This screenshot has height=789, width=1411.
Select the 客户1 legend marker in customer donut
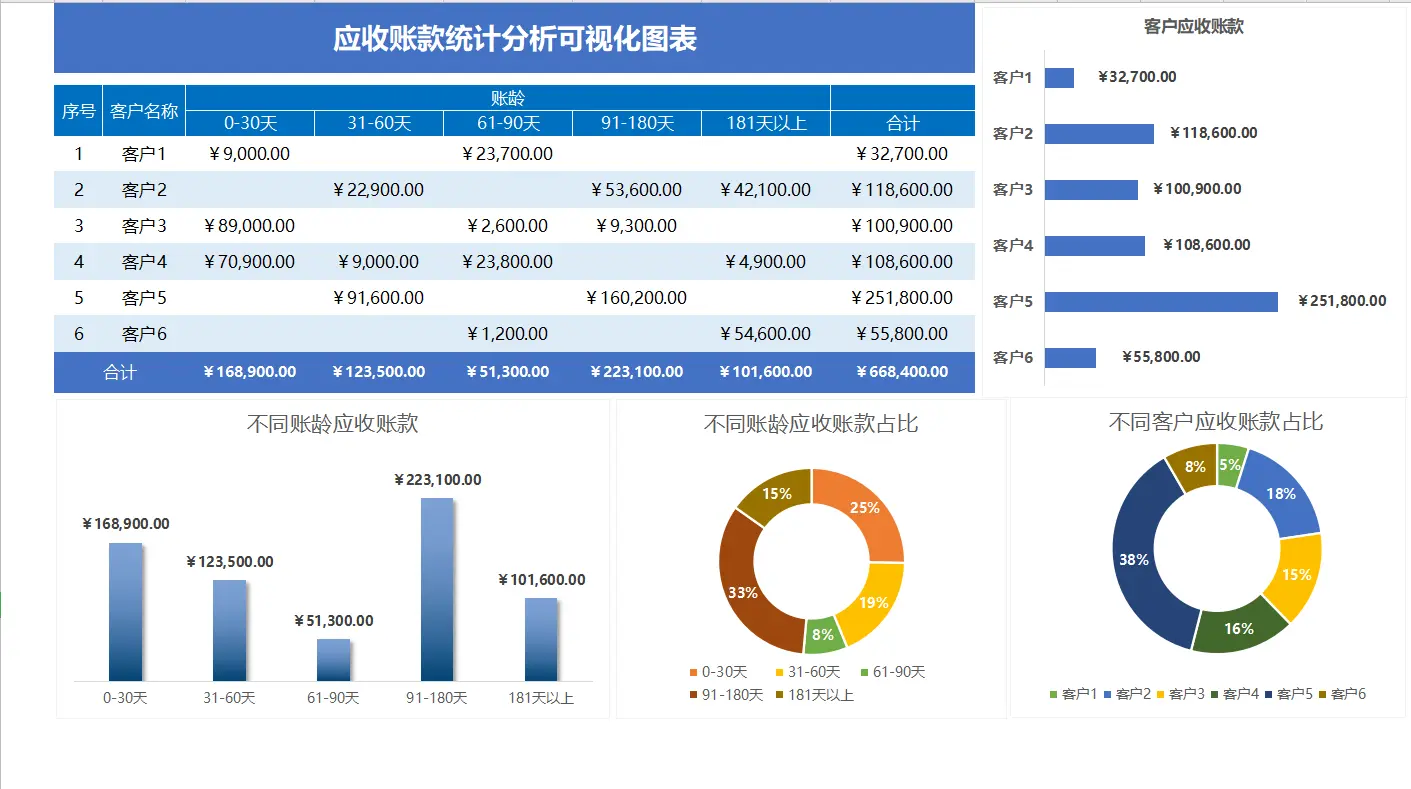[1053, 694]
